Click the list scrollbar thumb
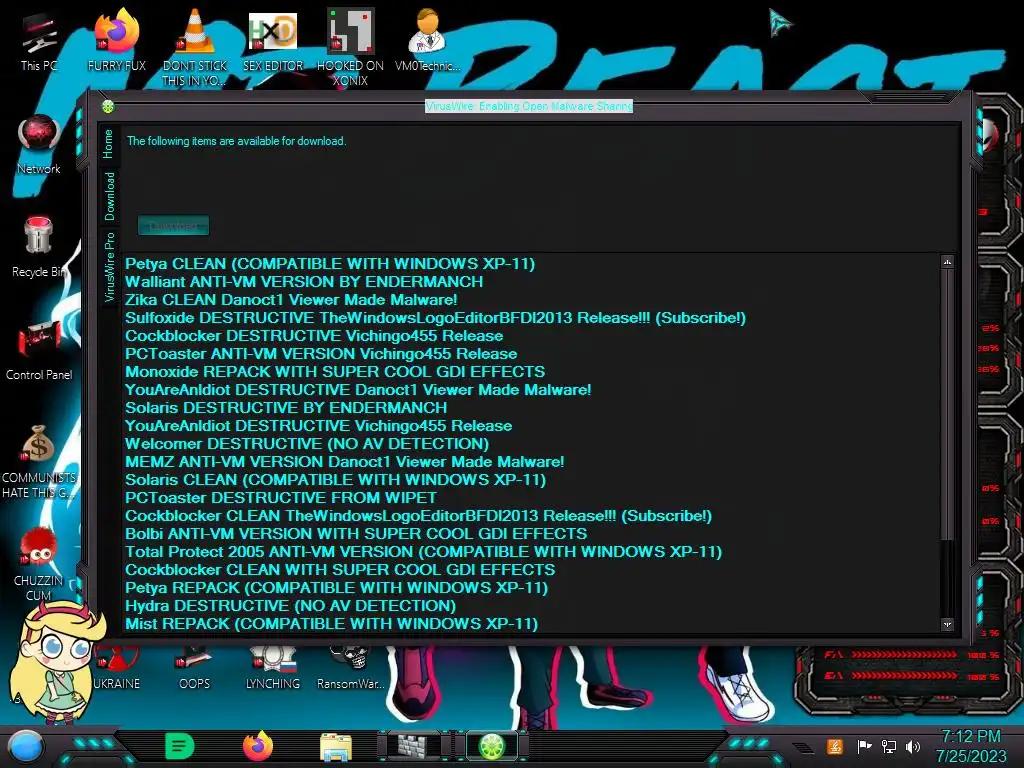1024x768 pixels. pos(947,404)
